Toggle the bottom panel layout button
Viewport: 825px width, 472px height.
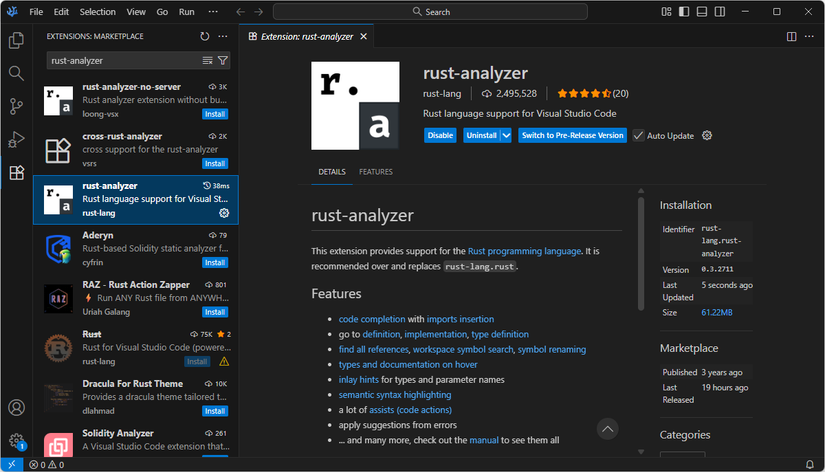[702, 12]
